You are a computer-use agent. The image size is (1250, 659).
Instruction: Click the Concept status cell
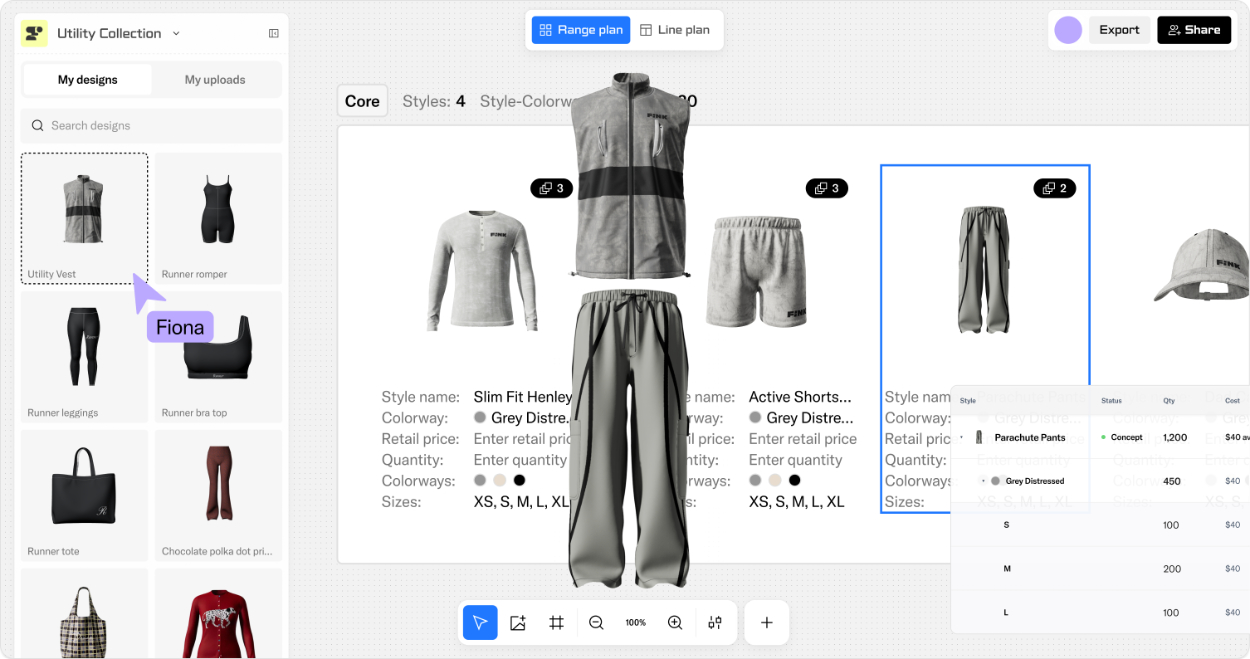point(1122,437)
